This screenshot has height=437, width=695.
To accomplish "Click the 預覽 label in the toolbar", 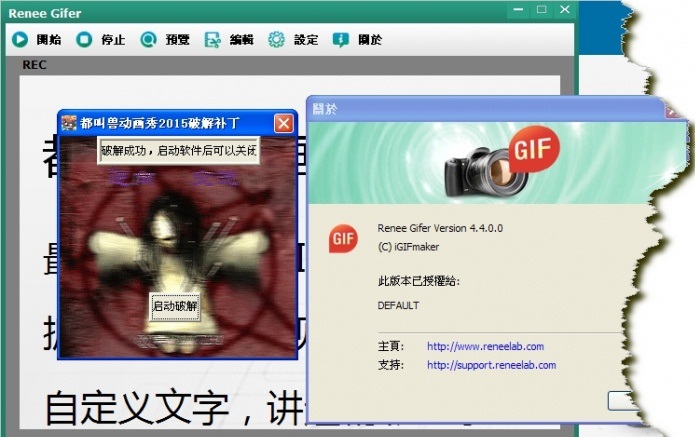I will pos(177,40).
